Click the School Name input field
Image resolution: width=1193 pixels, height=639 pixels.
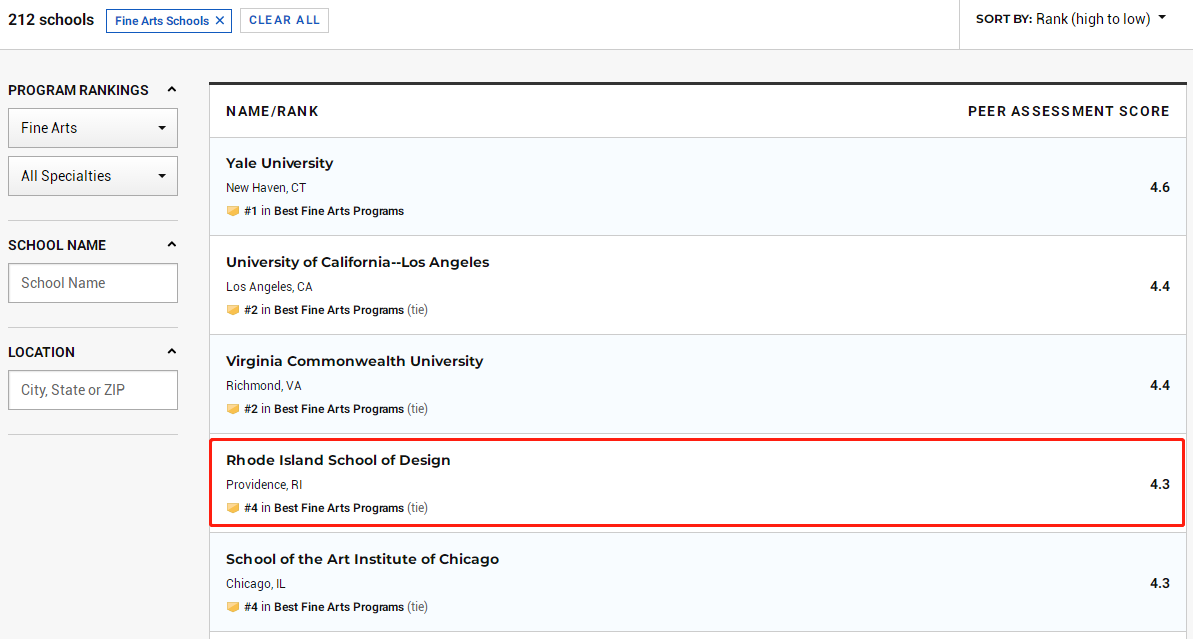(93, 283)
